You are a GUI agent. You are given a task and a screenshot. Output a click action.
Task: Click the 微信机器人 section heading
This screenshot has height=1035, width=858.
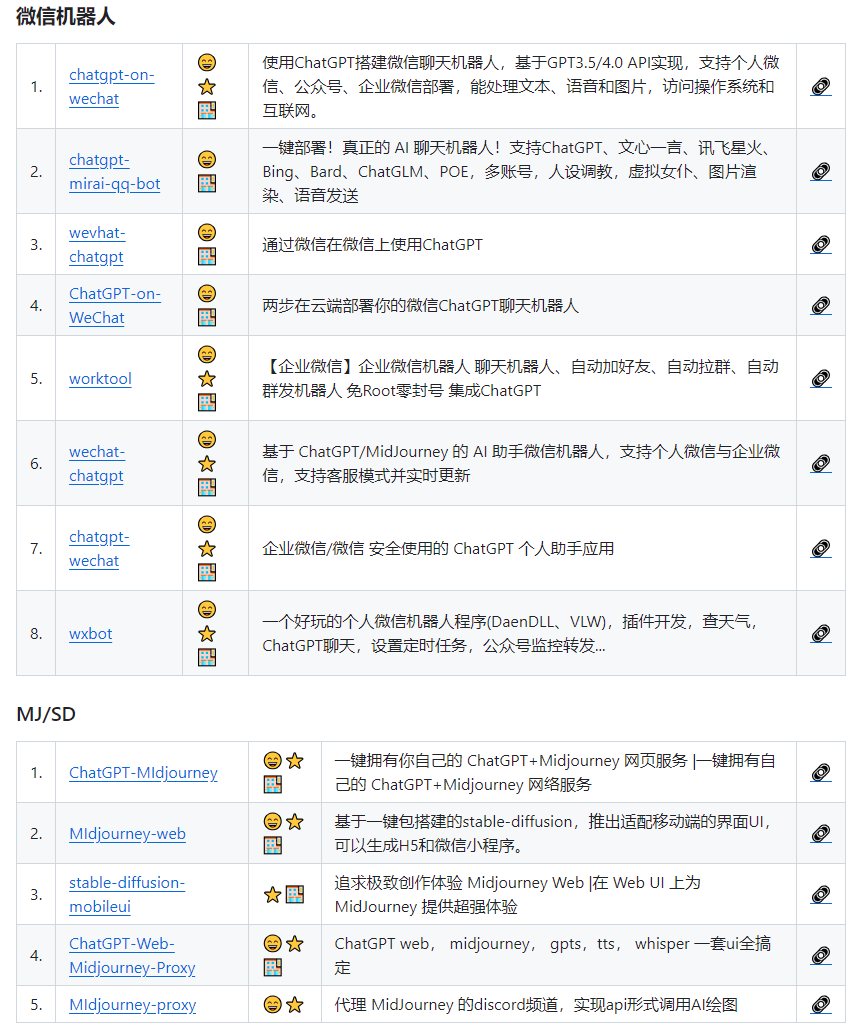point(65,16)
